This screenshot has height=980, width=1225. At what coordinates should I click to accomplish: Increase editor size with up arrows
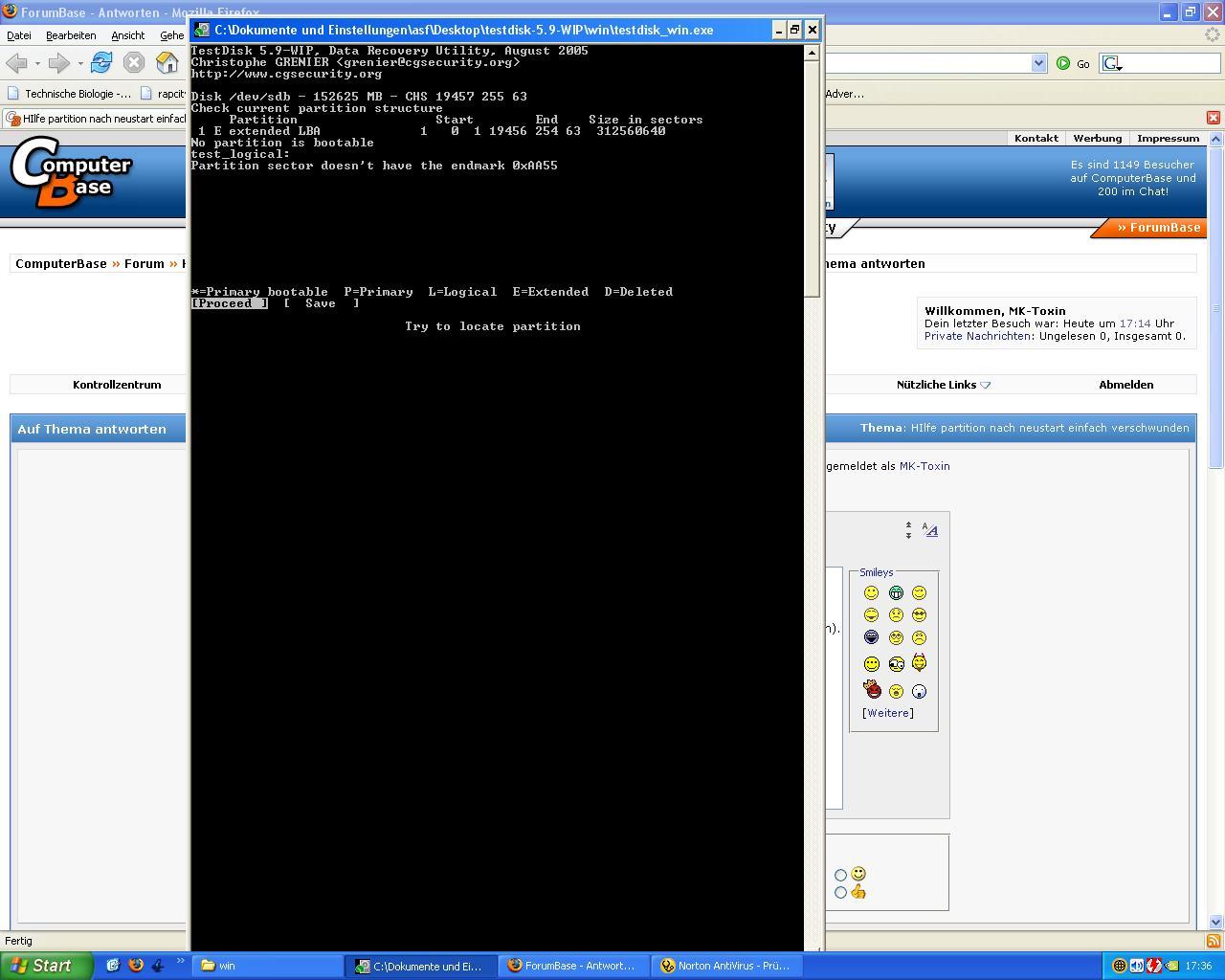908,524
